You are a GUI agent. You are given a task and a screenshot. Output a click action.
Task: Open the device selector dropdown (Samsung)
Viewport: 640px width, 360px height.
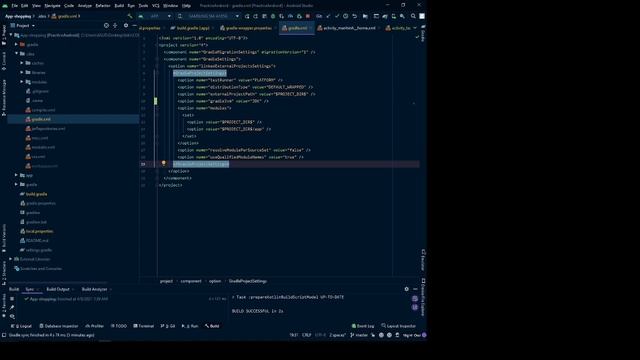tap(209, 16)
